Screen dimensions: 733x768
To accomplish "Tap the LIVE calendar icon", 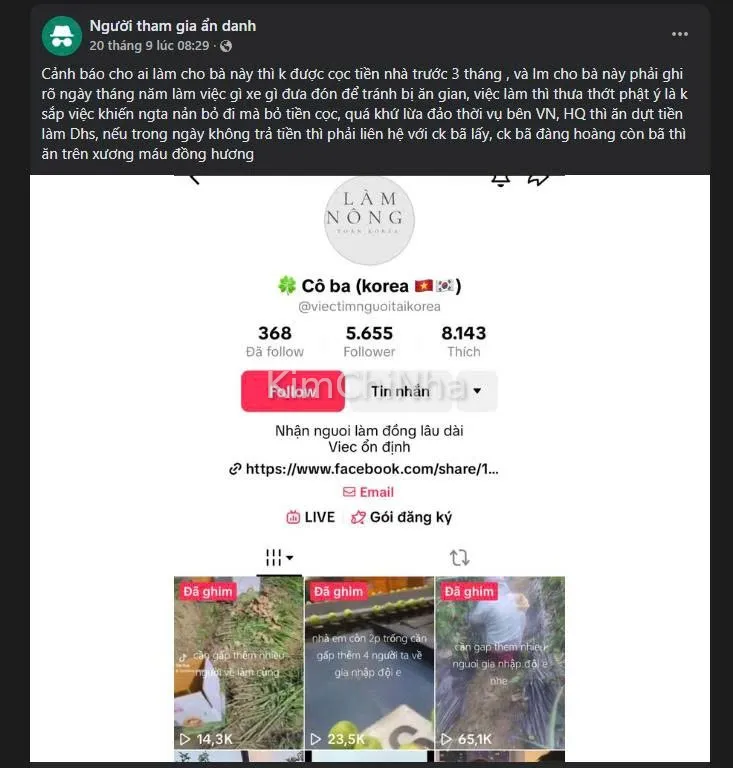I will [x=293, y=517].
